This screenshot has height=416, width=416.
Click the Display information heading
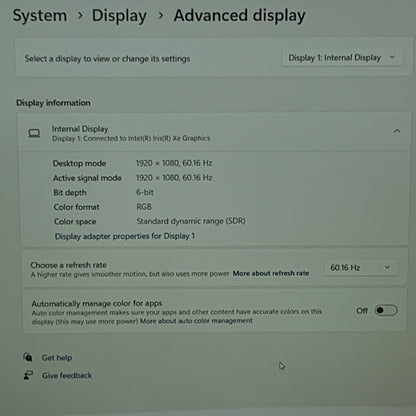53,103
